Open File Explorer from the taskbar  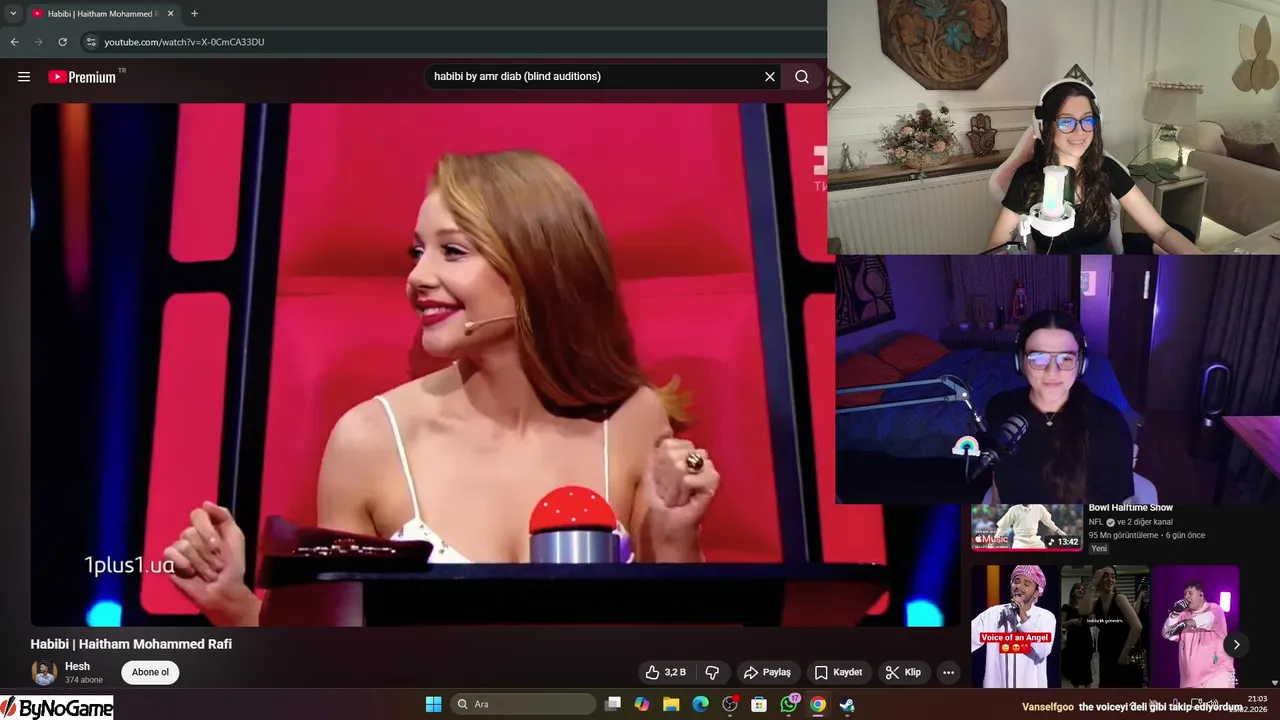671,704
